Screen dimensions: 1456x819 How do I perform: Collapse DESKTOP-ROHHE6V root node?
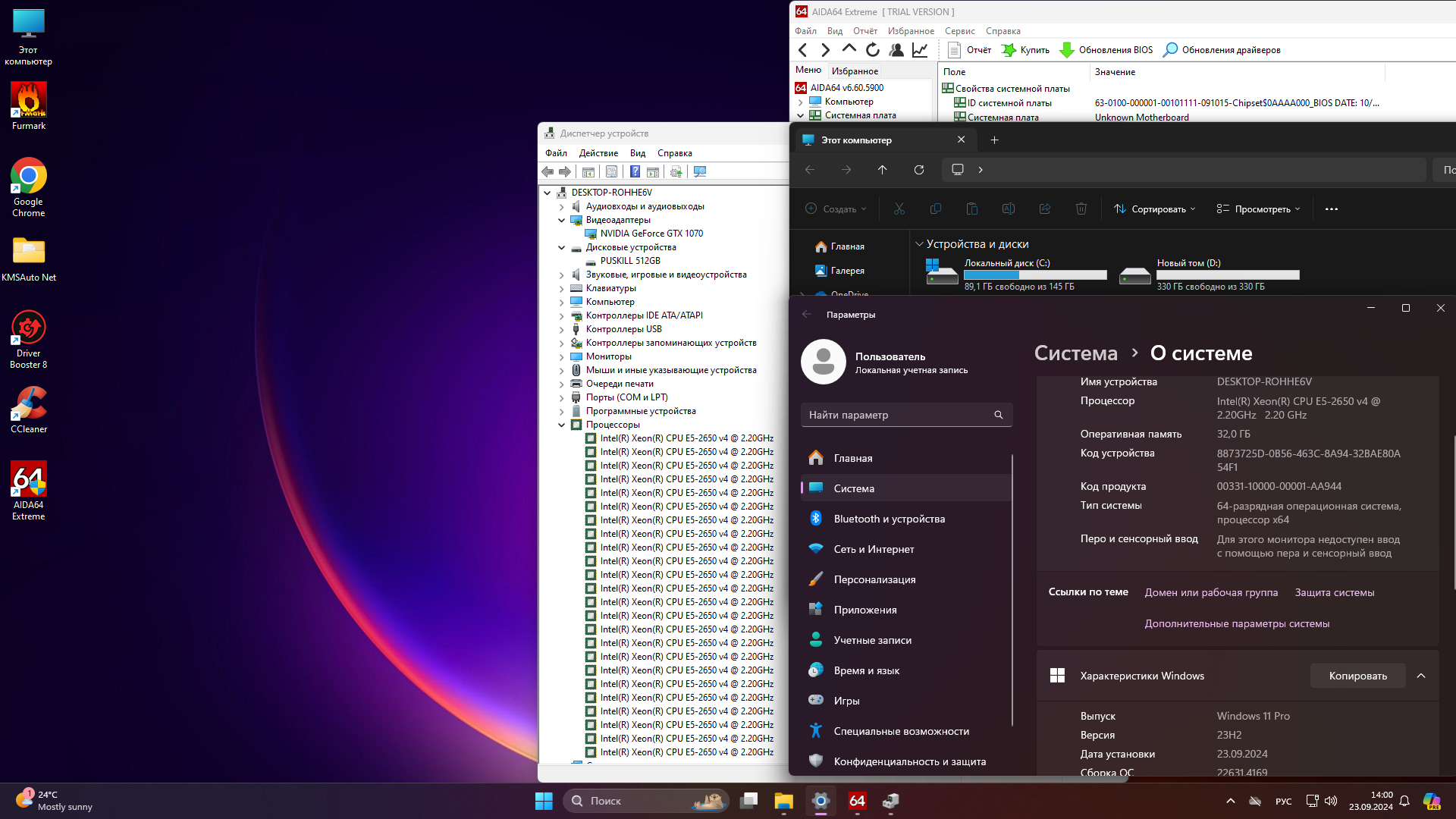(548, 193)
